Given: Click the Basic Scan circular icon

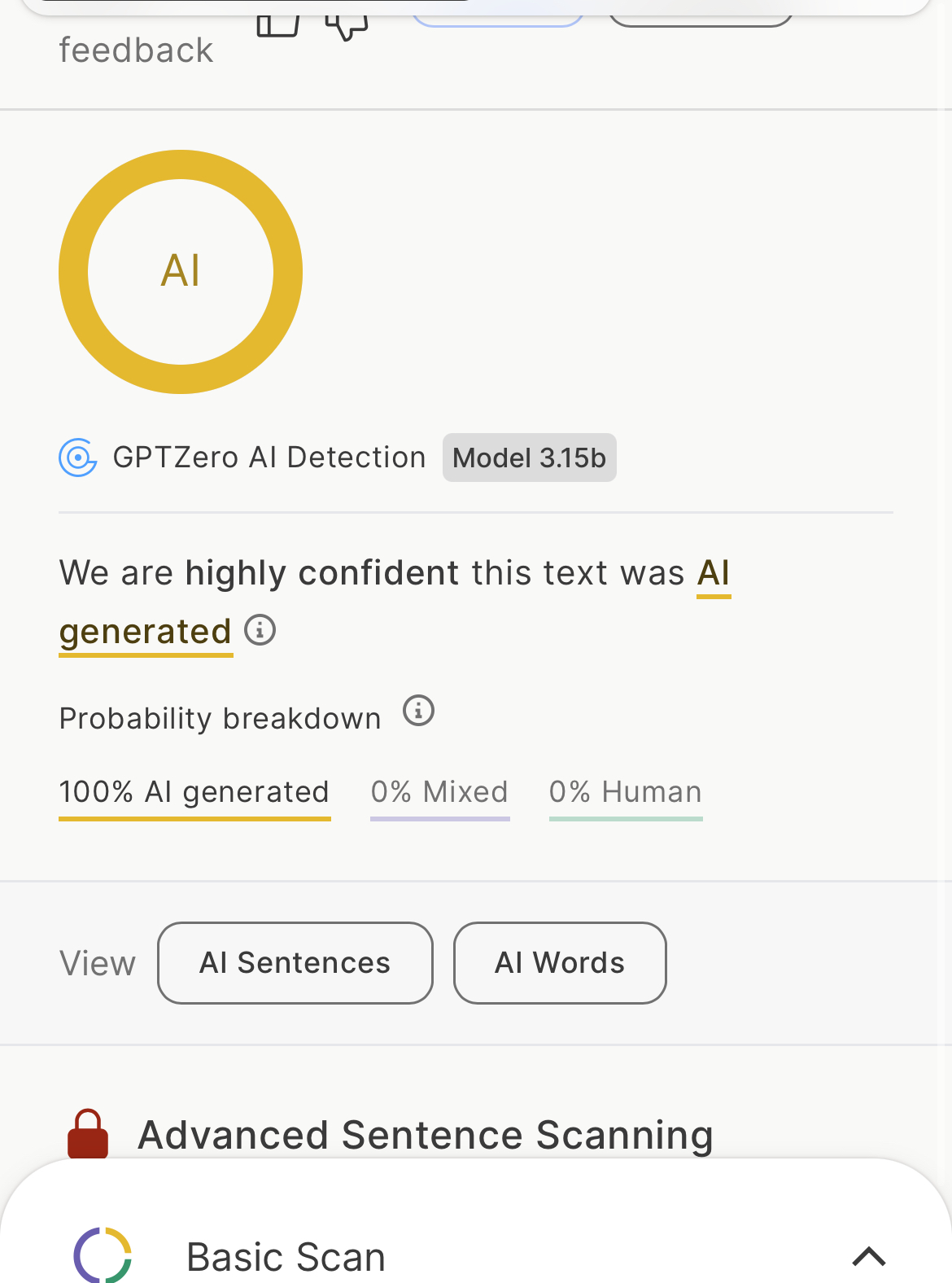Looking at the screenshot, I should coord(103,1255).
